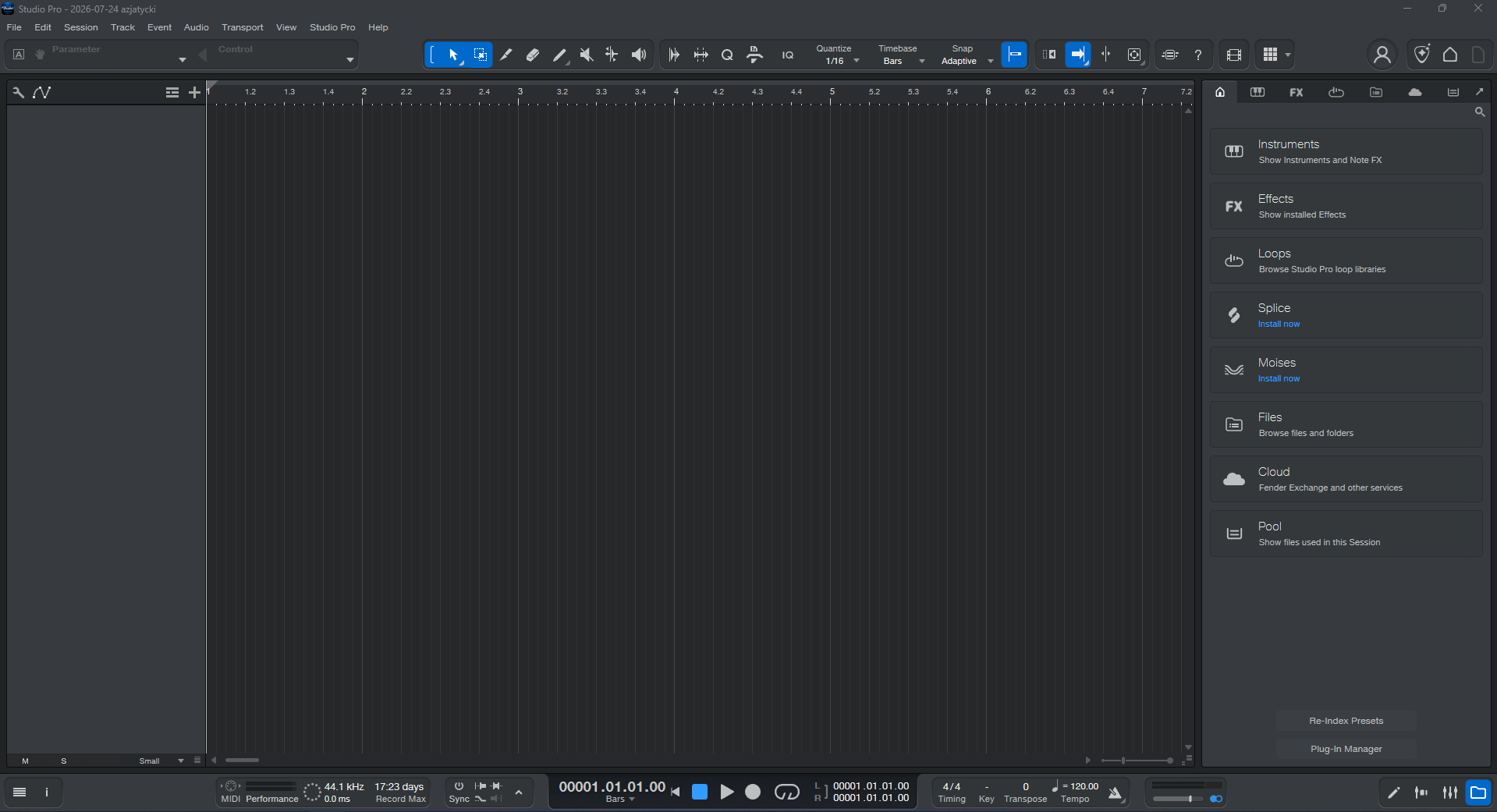Screen dimensions: 1497x812
Task: Click the Start page house icon
Action: coord(1450,55)
